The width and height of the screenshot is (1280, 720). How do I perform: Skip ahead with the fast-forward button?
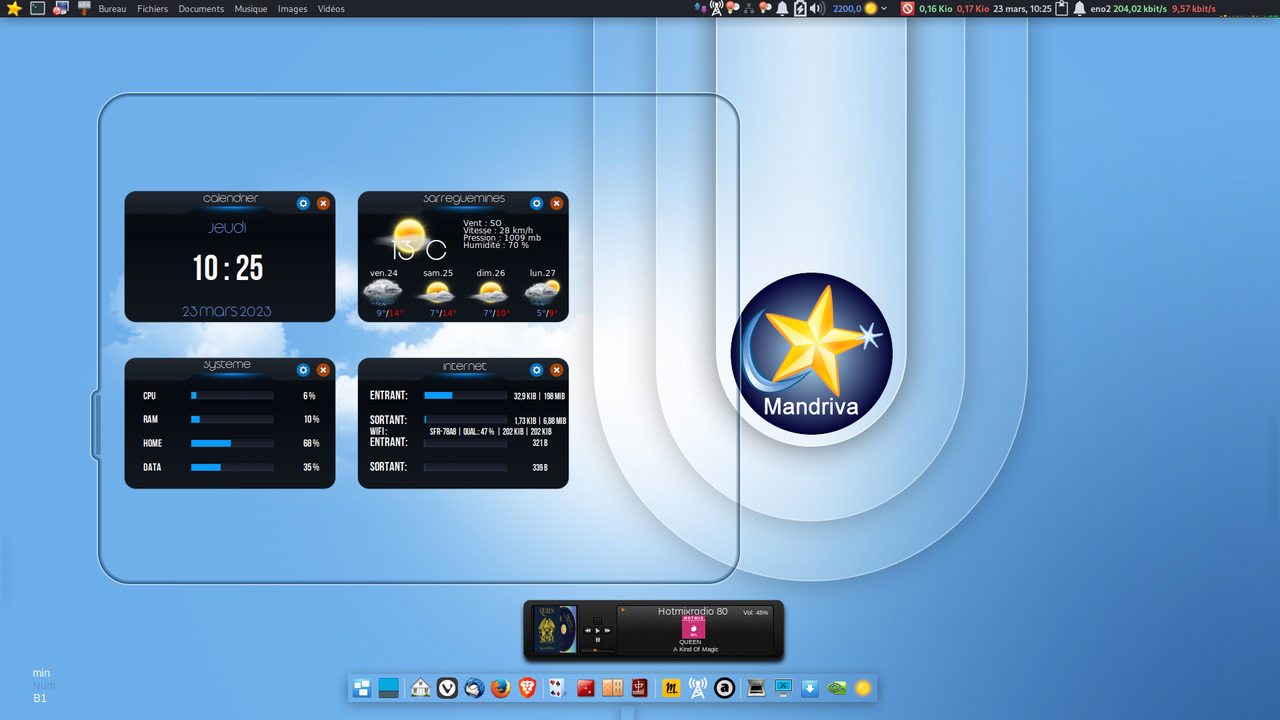coord(607,630)
